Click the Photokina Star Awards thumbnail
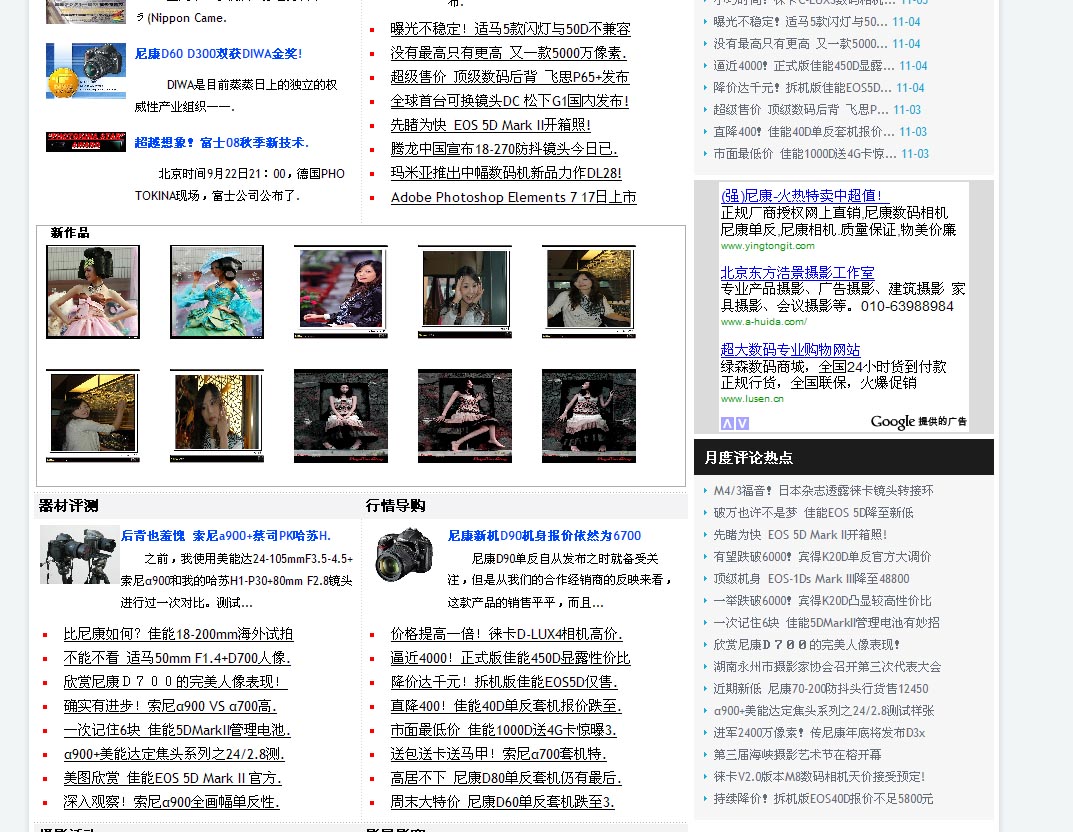This screenshot has width=1073, height=832. point(86,141)
